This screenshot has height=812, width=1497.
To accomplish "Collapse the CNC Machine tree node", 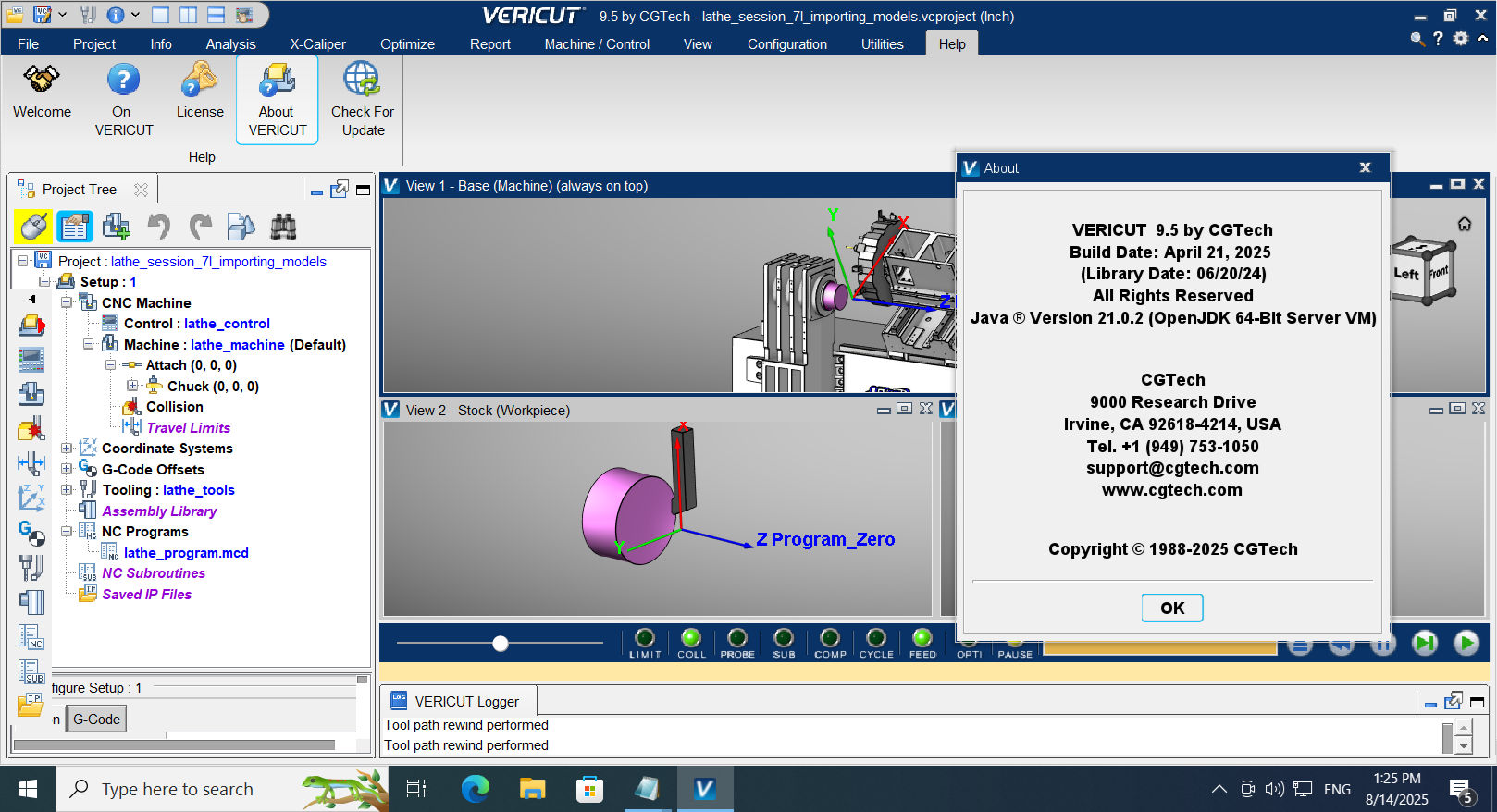I will (67, 302).
